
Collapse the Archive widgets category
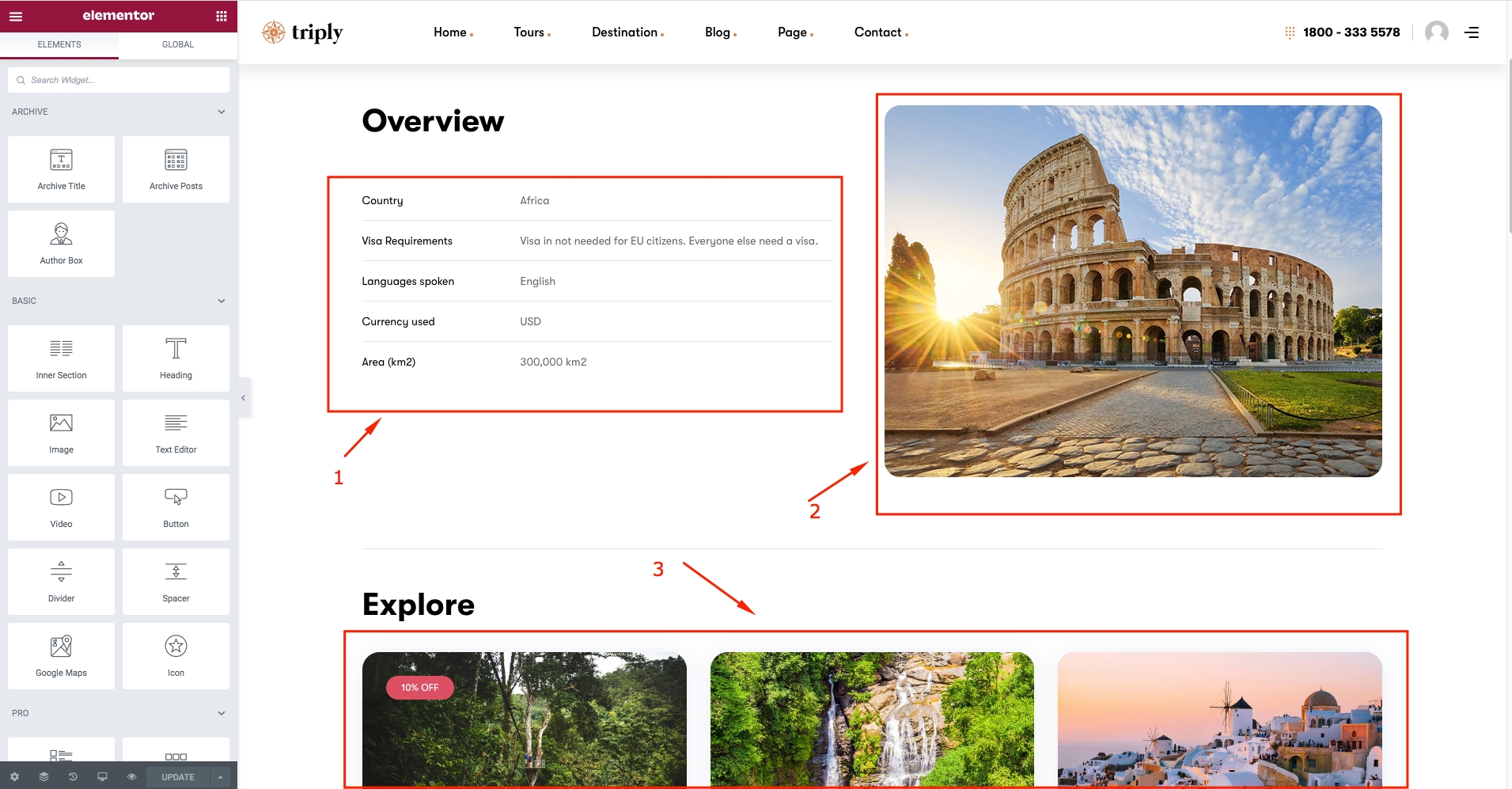point(222,112)
